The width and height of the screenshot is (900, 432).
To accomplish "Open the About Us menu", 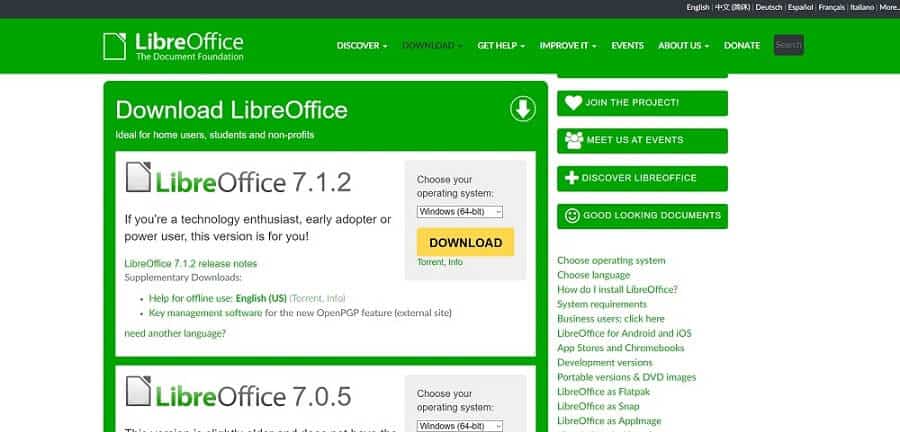I will (683, 46).
